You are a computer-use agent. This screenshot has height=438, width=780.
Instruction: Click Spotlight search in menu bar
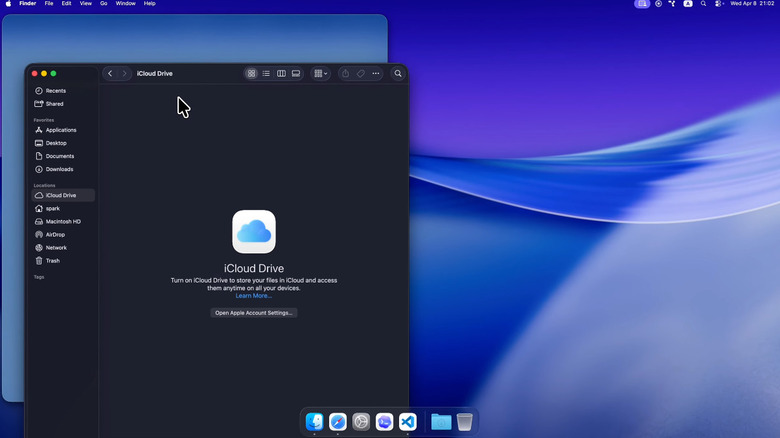[703, 3]
